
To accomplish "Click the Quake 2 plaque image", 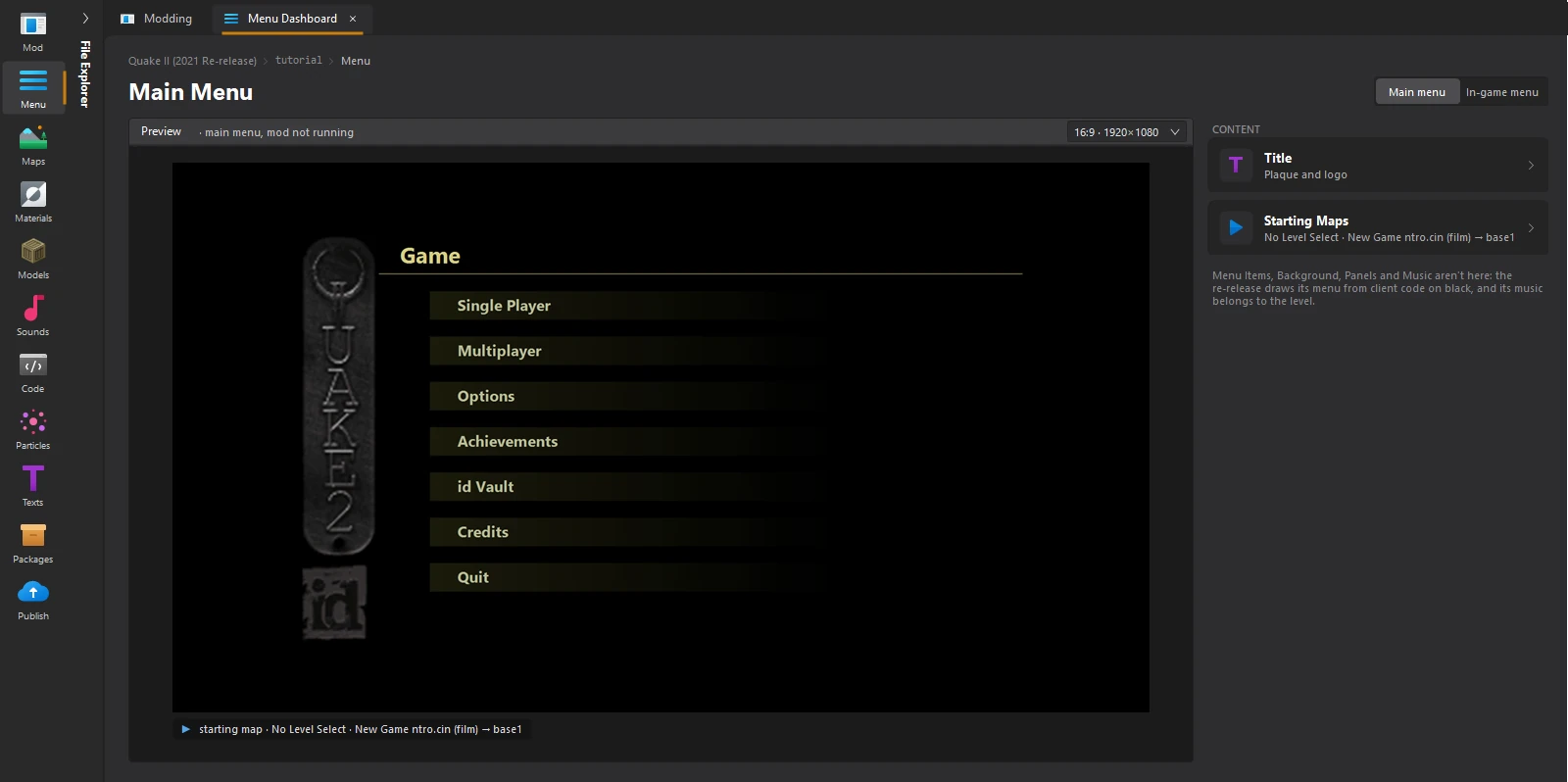I will click(339, 397).
